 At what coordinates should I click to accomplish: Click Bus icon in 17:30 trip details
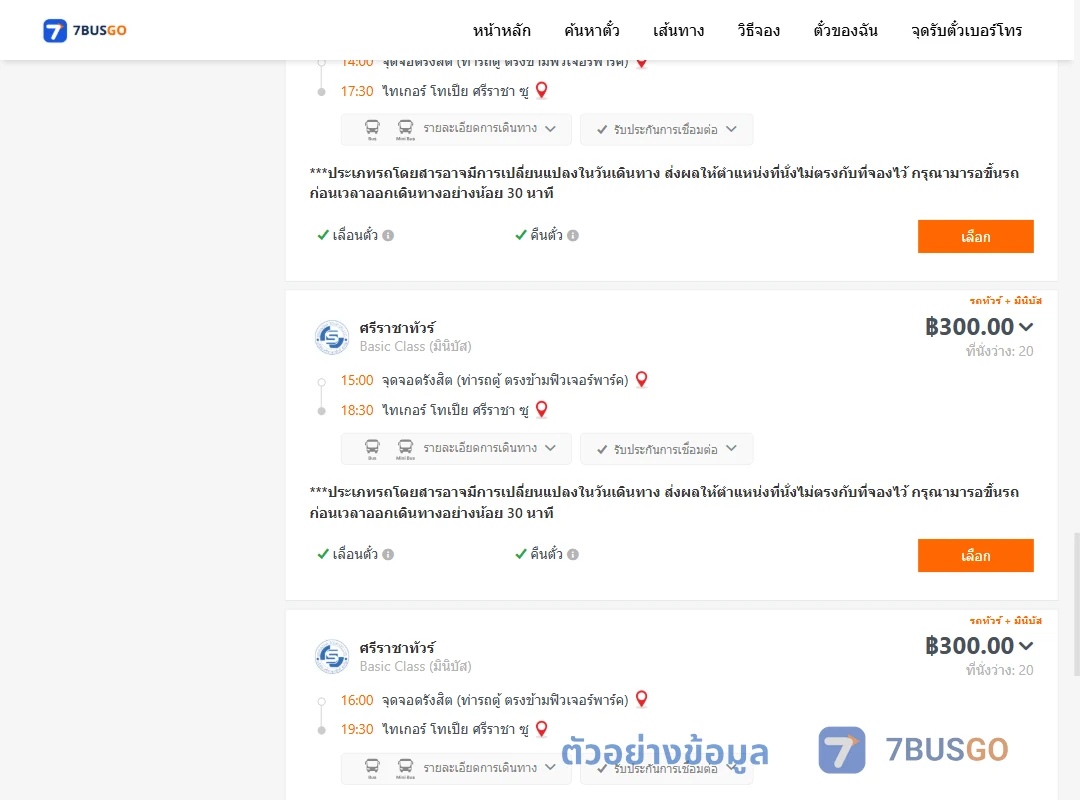click(x=372, y=129)
